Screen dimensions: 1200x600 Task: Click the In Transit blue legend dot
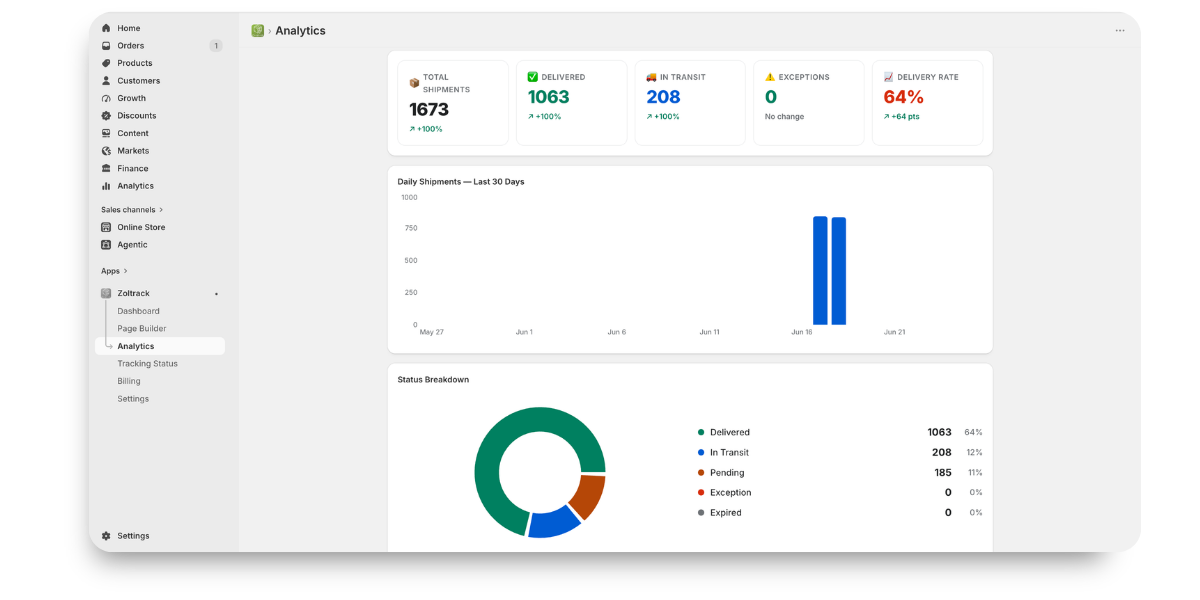[701, 452]
